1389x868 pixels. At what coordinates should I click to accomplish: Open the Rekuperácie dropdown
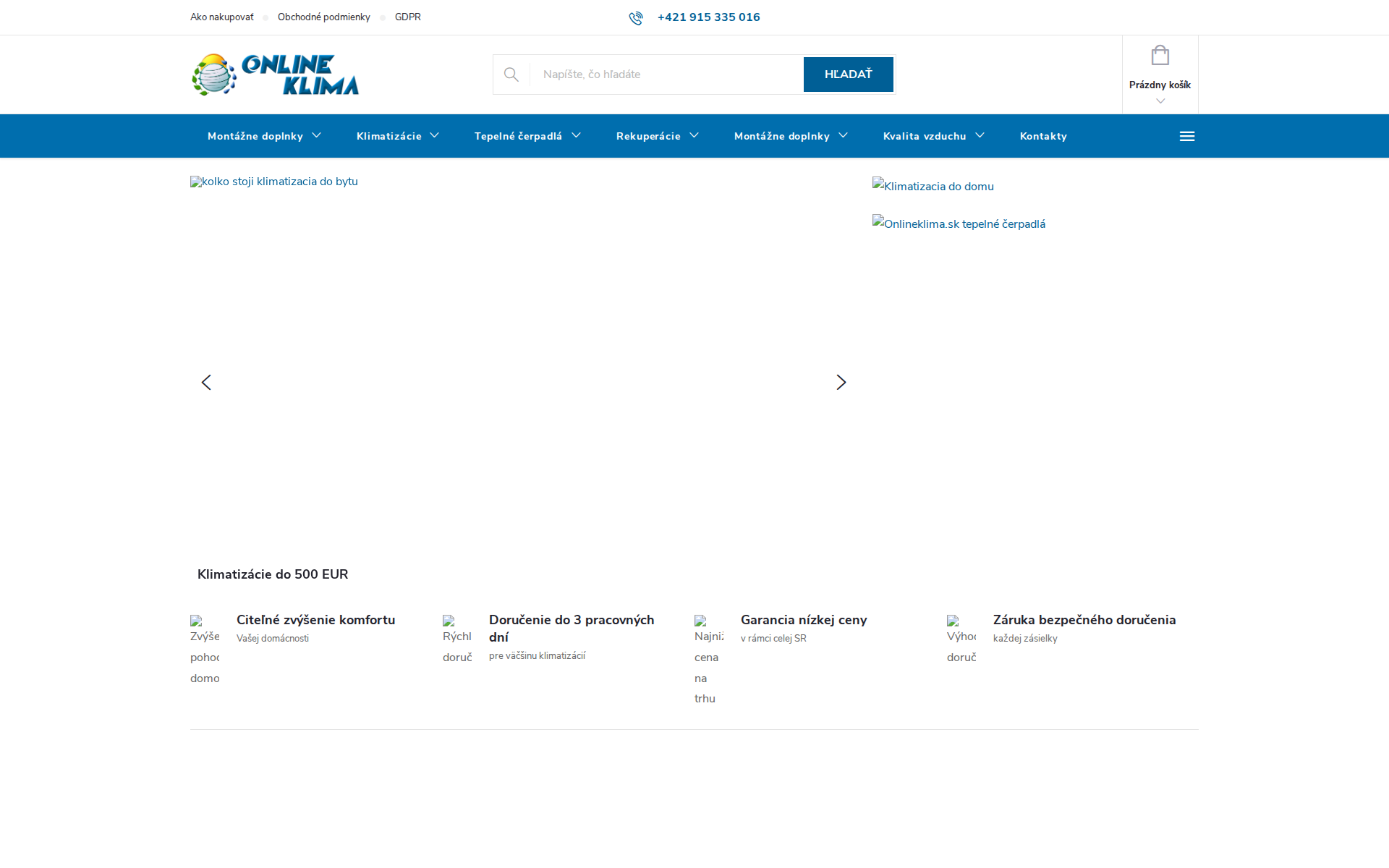click(x=657, y=136)
